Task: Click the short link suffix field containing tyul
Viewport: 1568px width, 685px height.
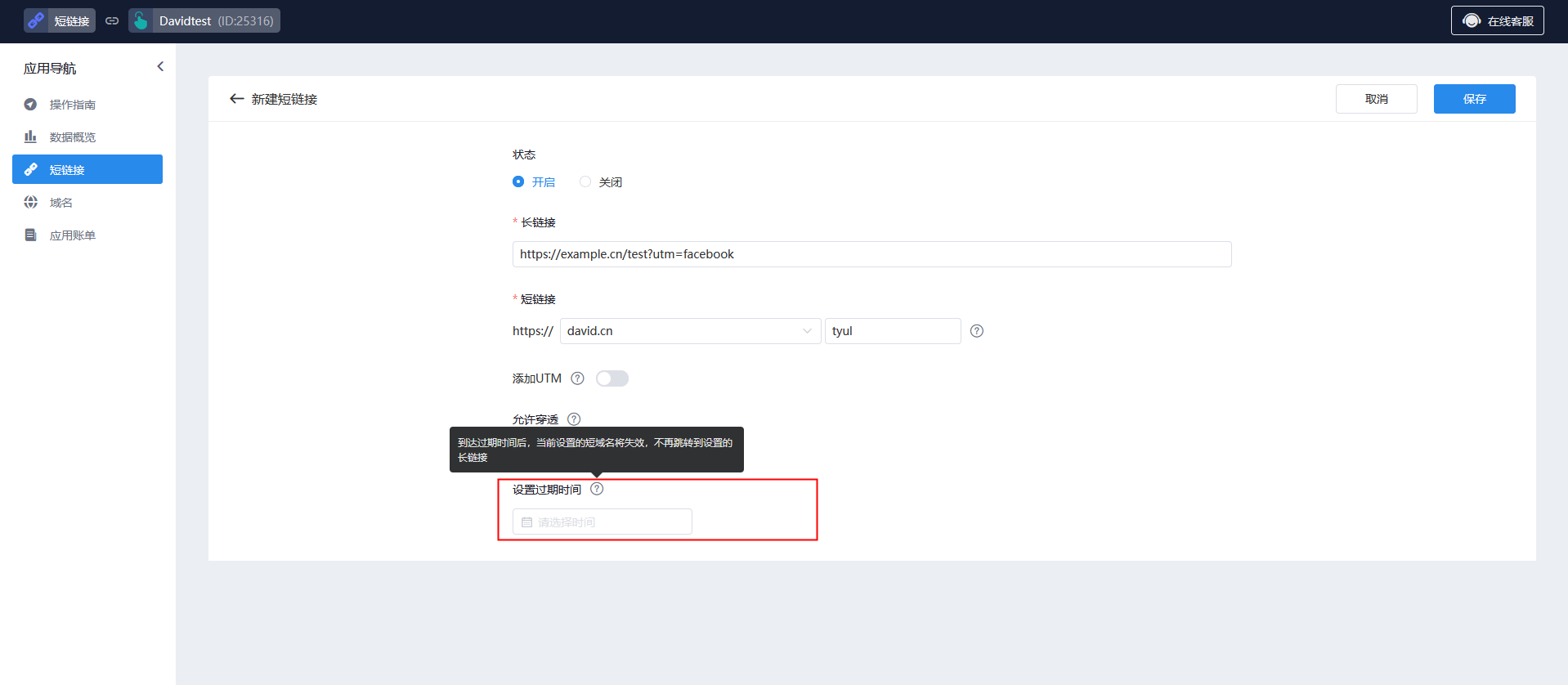Action: click(893, 331)
